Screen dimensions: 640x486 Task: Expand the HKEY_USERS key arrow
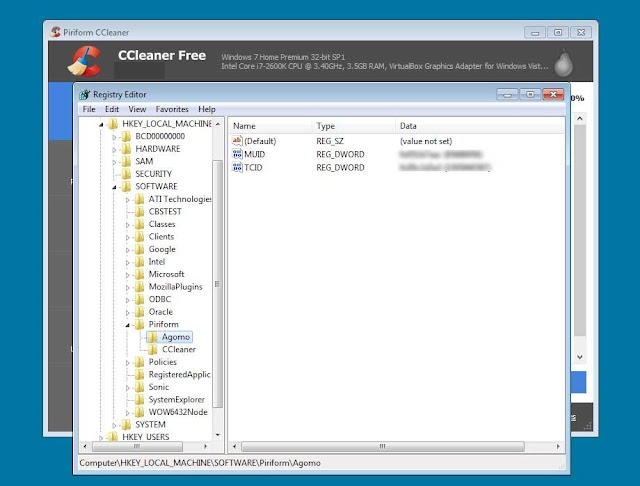[x=101, y=438]
